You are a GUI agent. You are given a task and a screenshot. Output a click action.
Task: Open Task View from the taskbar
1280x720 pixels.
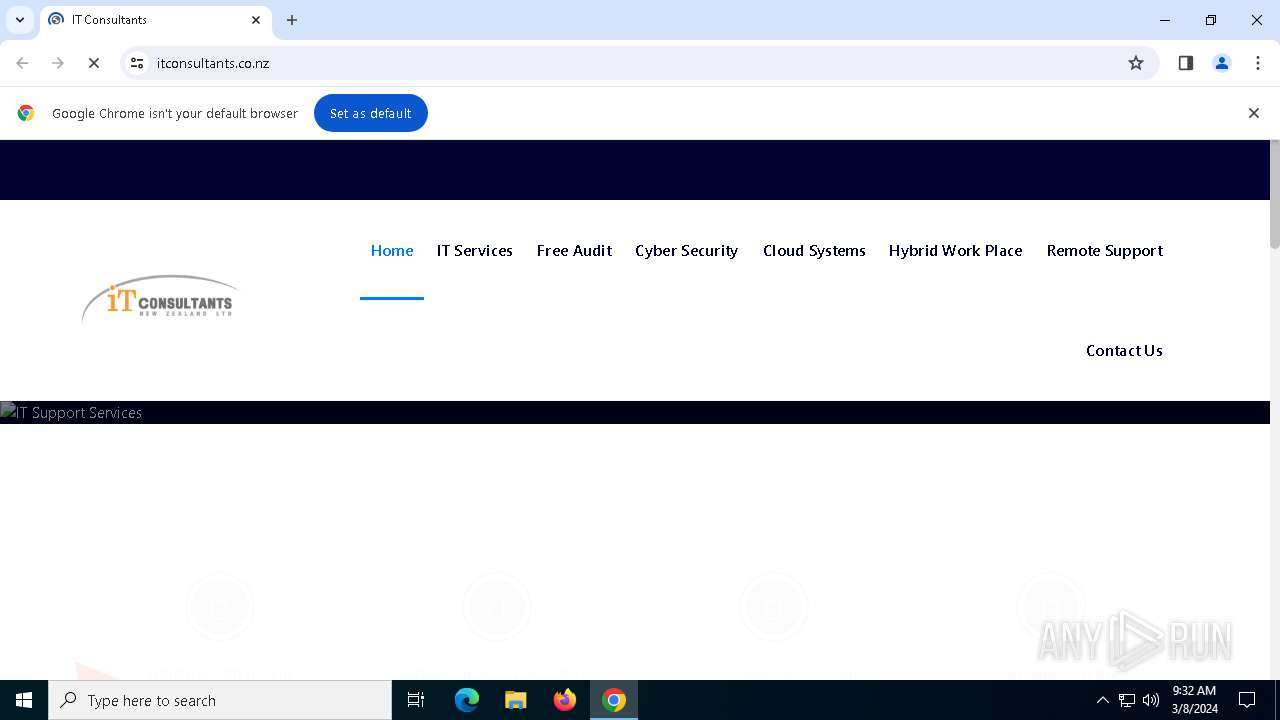click(416, 700)
